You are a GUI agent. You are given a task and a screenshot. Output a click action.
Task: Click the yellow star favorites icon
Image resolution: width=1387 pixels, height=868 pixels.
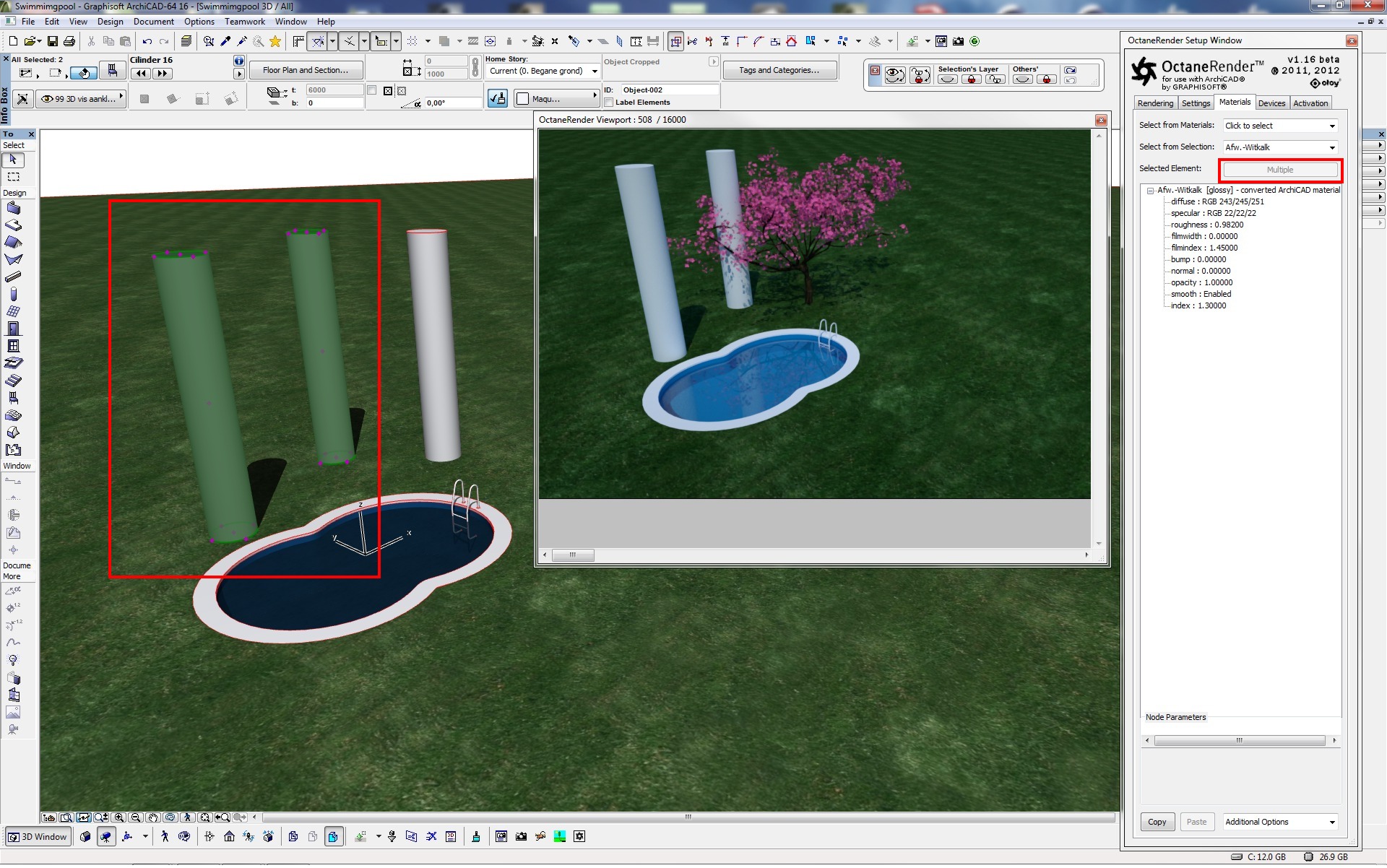[x=275, y=41]
